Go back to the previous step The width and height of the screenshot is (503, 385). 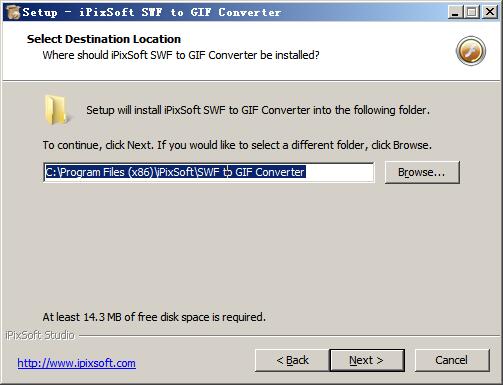(x=292, y=360)
